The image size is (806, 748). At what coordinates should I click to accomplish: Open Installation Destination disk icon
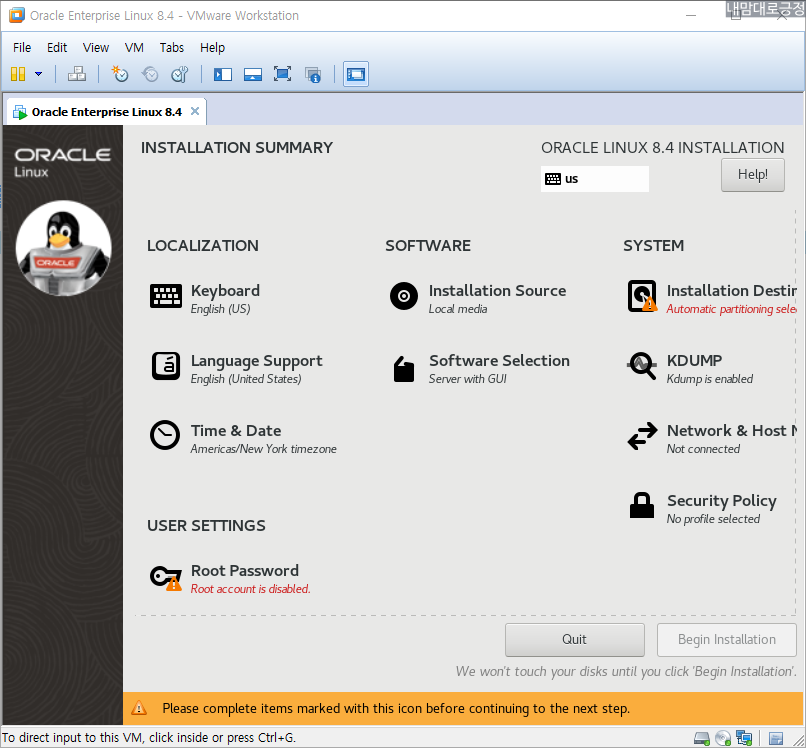point(642,296)
